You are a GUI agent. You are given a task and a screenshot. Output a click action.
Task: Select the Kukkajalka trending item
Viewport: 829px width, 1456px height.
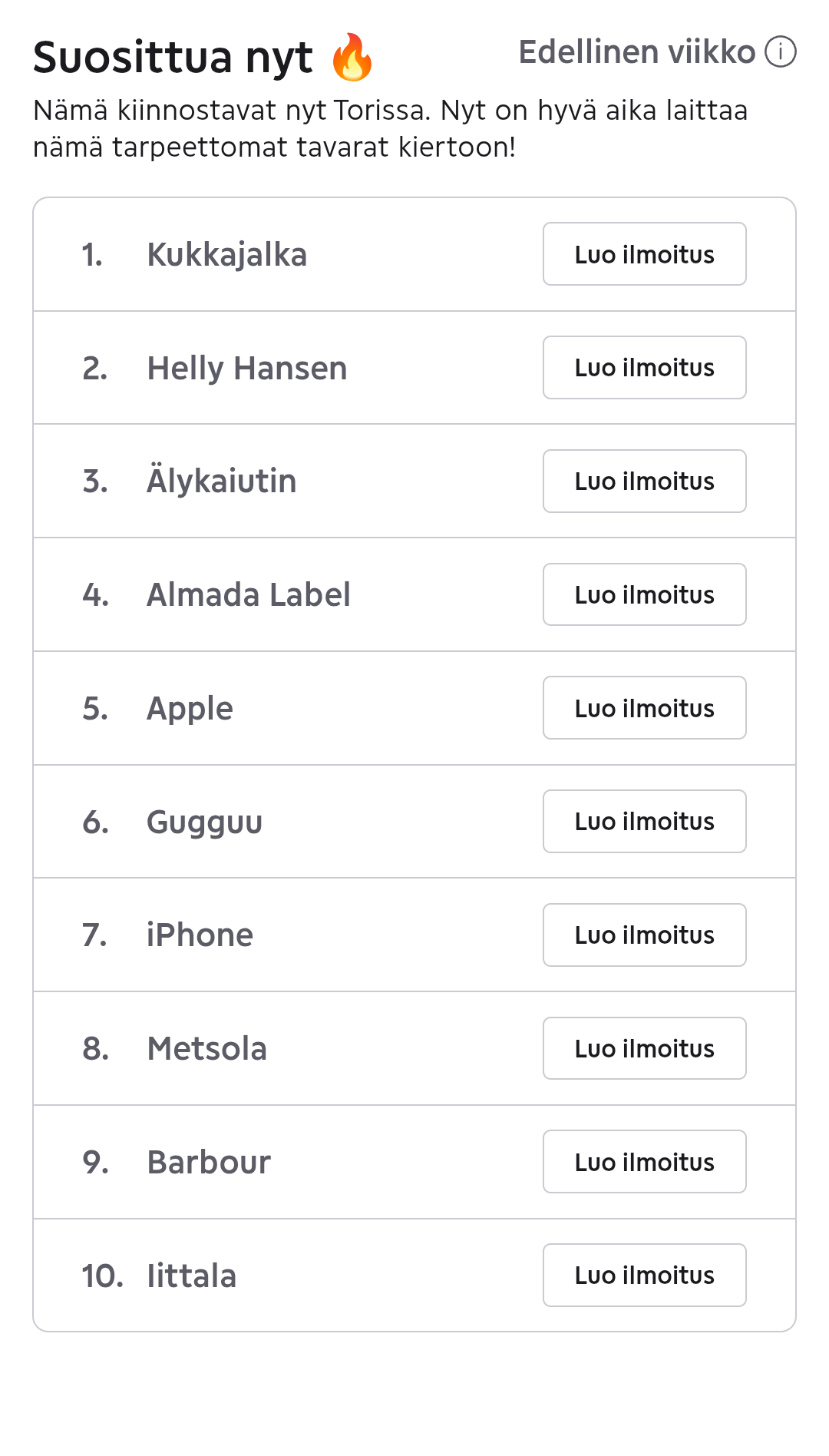(x=226, y=255)
